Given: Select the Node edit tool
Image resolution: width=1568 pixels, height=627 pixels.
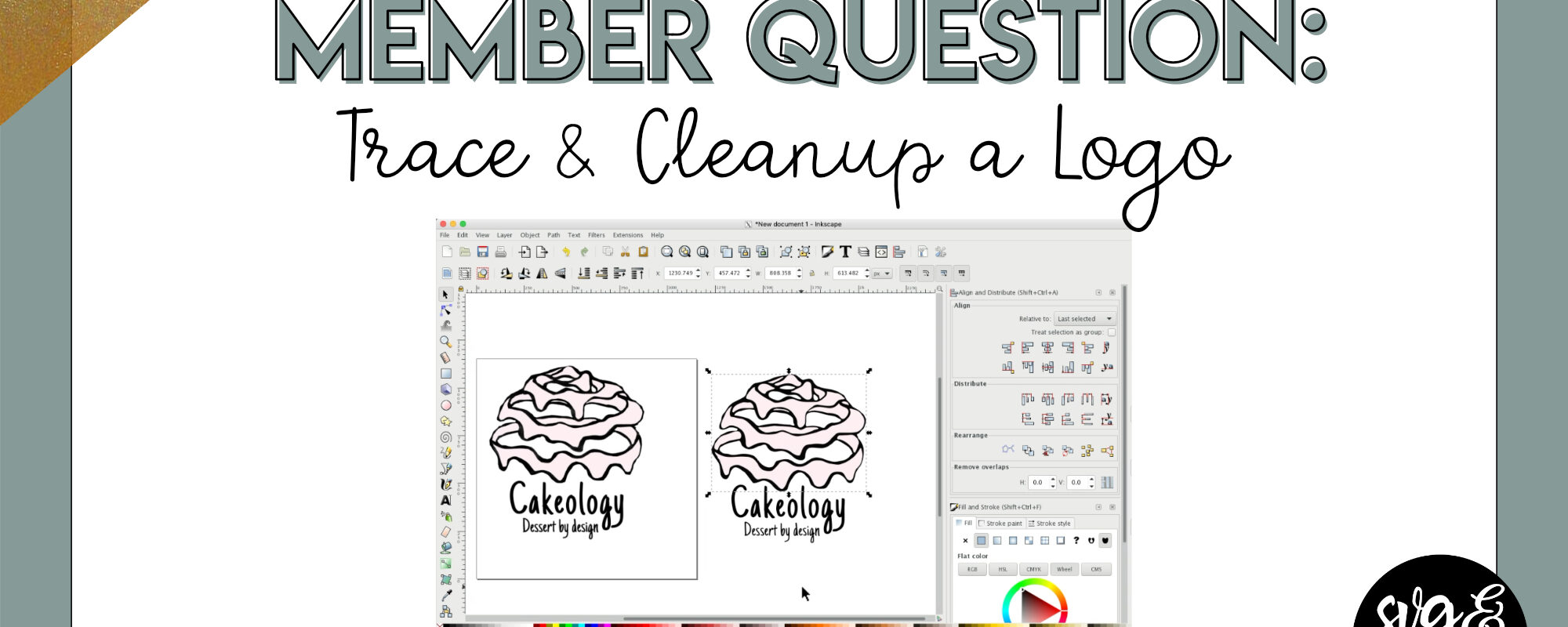Looking at the screenshot, I should pos(445,310).
